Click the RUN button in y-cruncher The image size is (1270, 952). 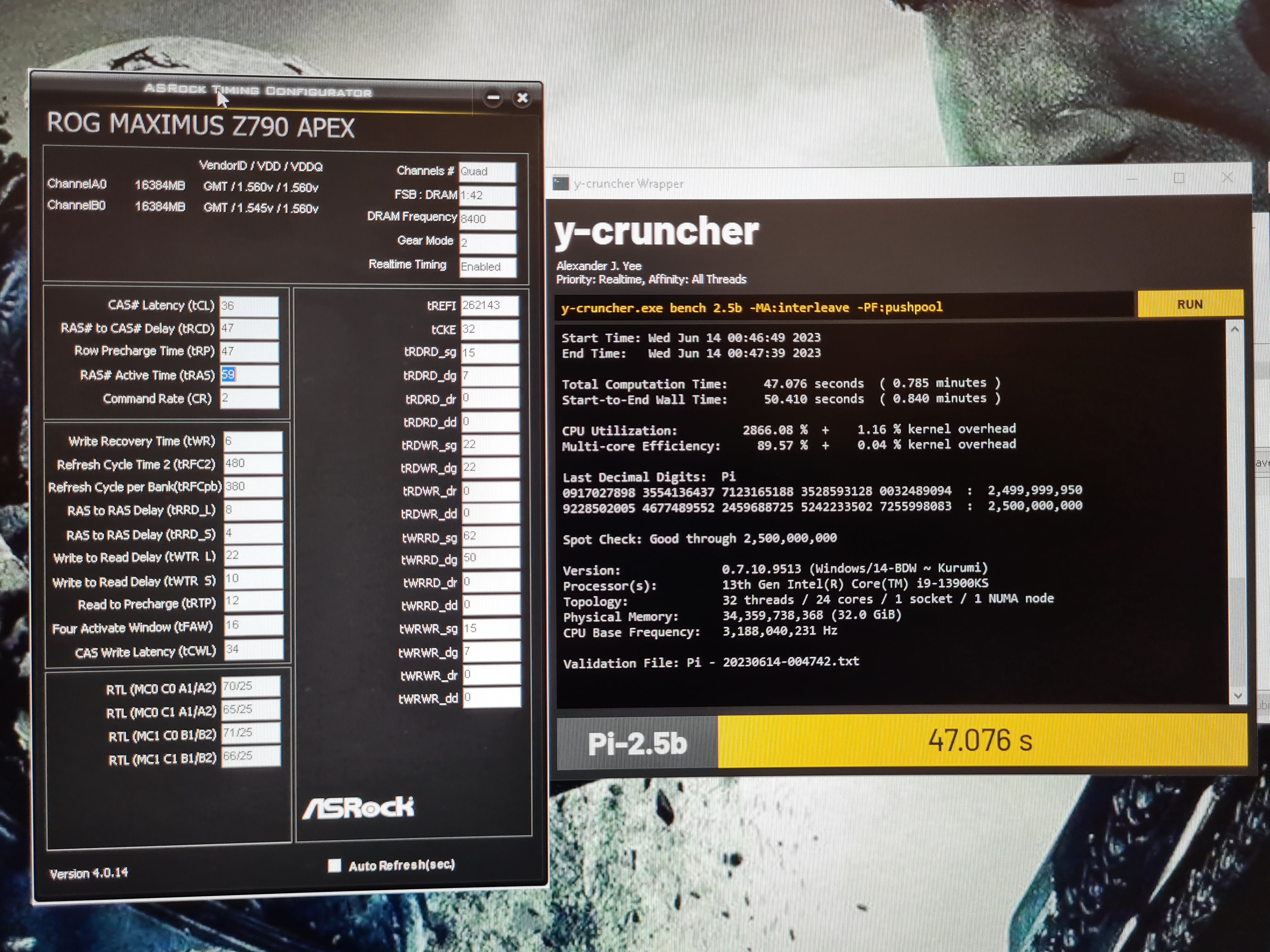(x=1190, y=304)
